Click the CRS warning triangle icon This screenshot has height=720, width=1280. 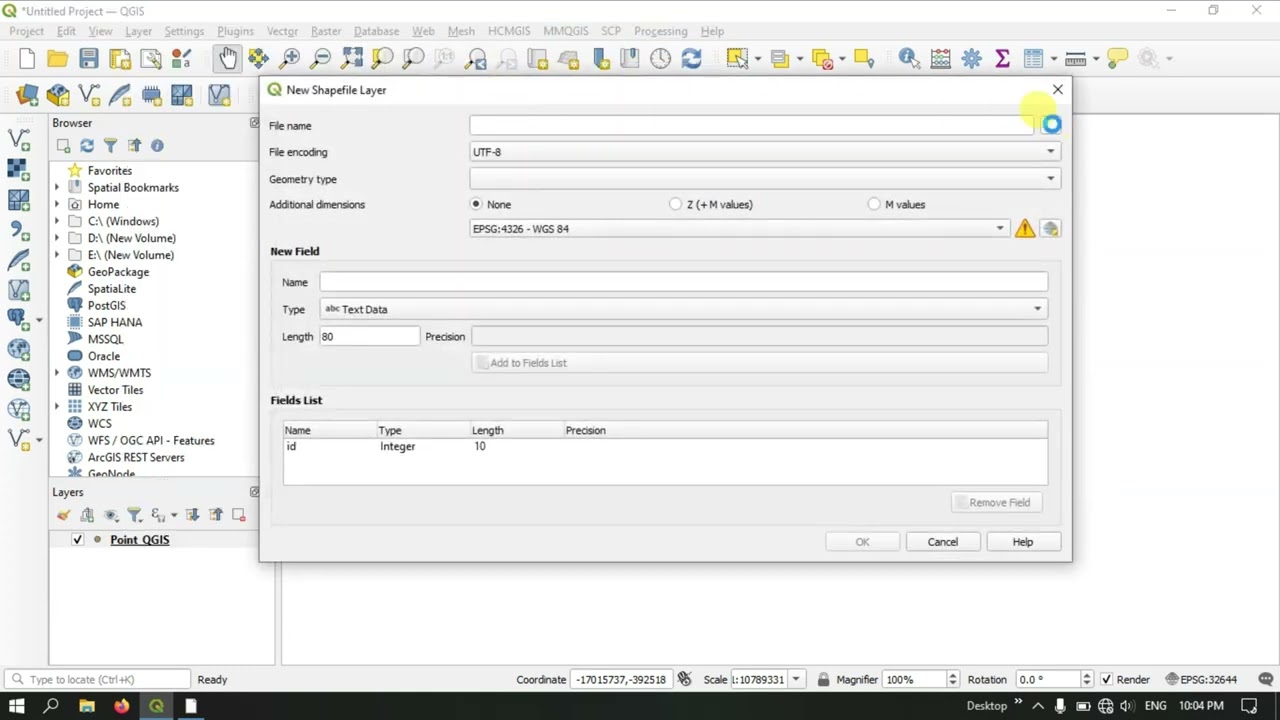pyautogui.click(x=1025, y=229)
